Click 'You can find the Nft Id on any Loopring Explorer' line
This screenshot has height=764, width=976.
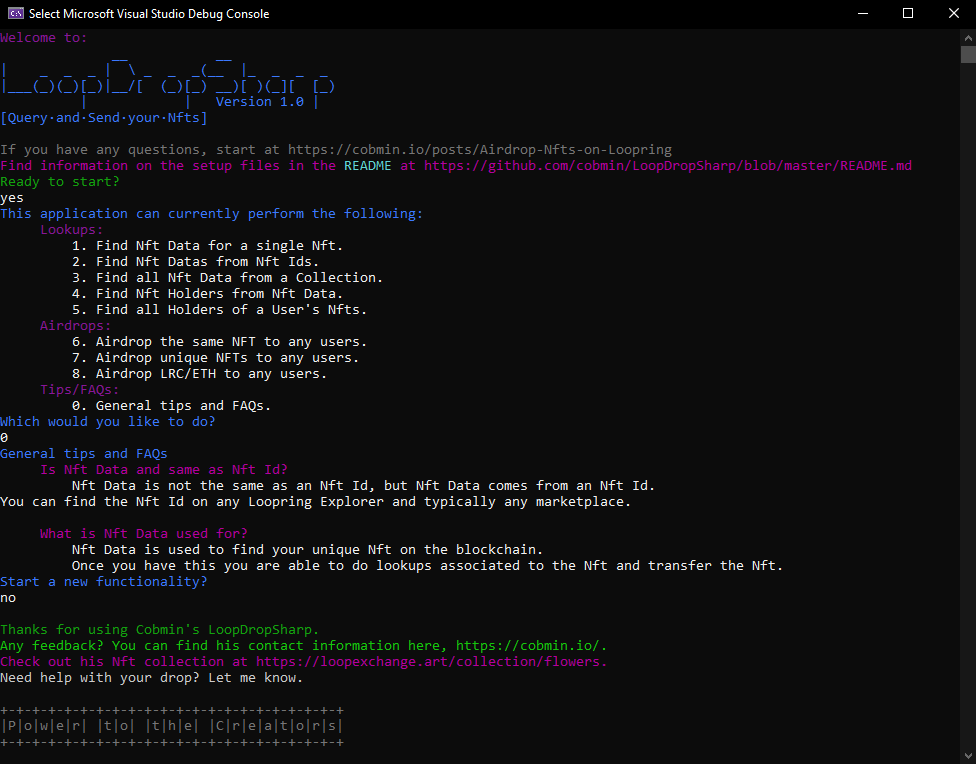pyautogui.click(x=316, y=502)
